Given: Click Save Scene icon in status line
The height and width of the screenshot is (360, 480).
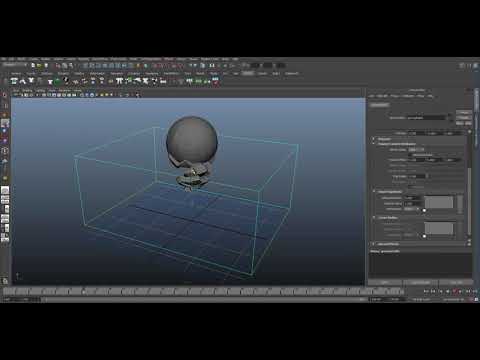Looking at the screenshot, I should (46, 65).
